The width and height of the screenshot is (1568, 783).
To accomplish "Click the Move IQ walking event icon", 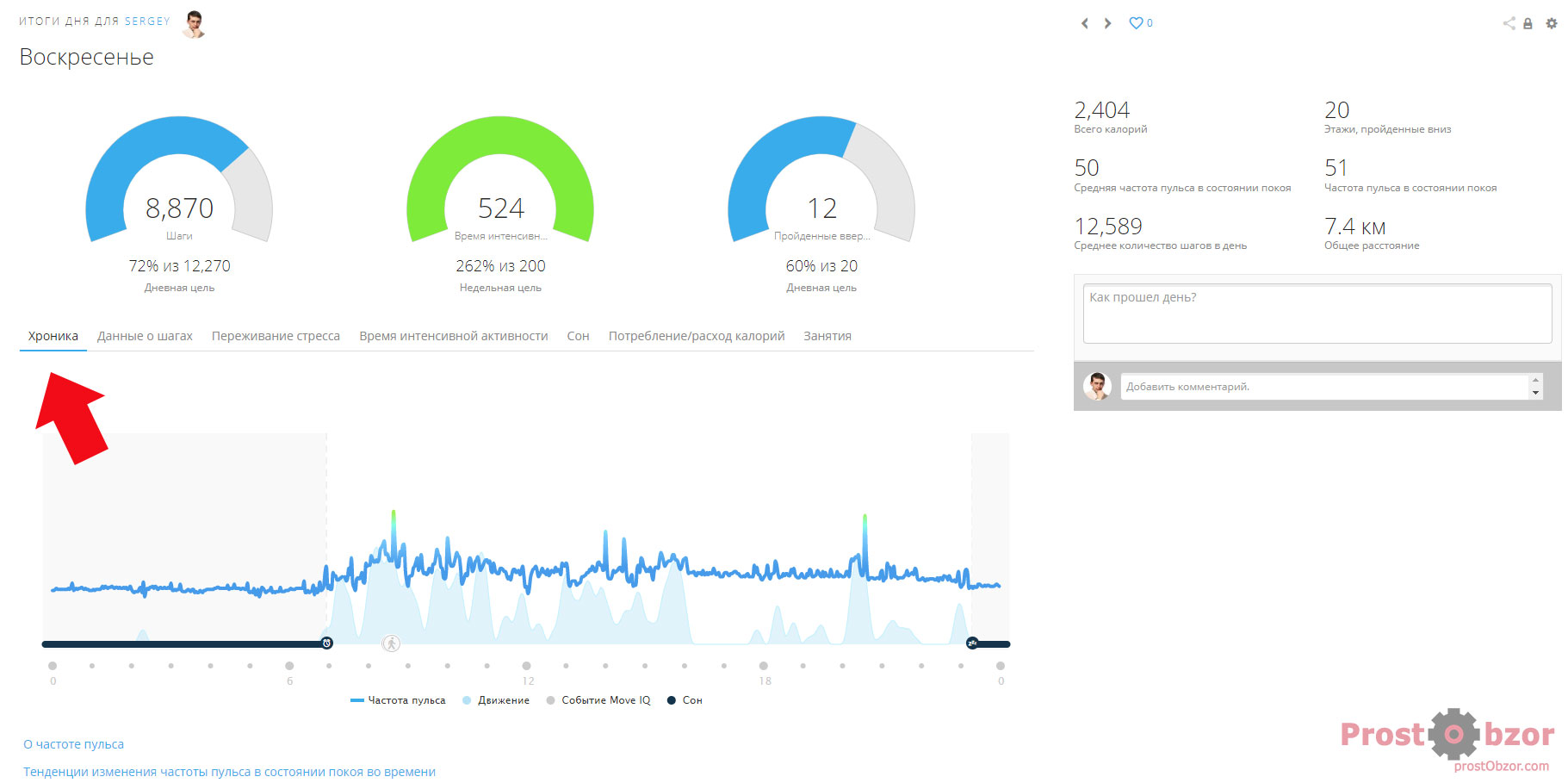I will pos(391,643).
